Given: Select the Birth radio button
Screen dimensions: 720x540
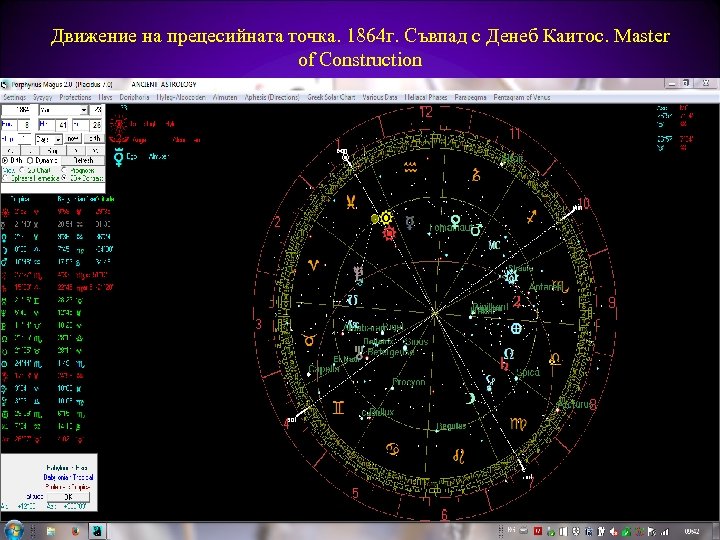Looking at the screenshot, I should [x=5, y=160].
